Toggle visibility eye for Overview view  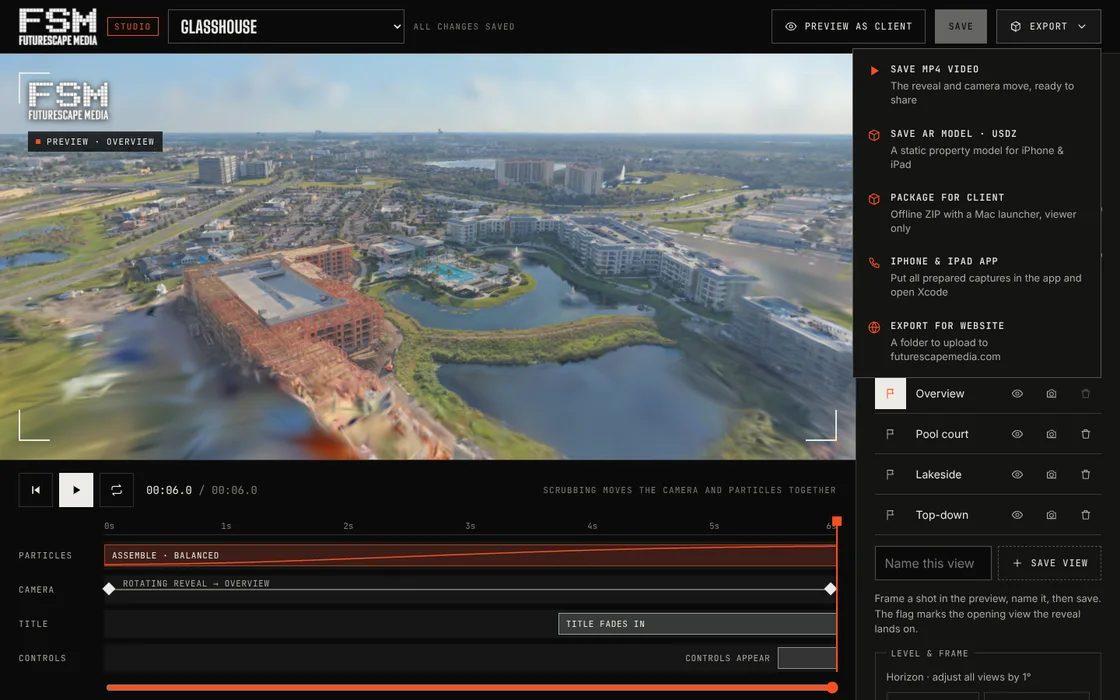click(x=1017, y=394)
